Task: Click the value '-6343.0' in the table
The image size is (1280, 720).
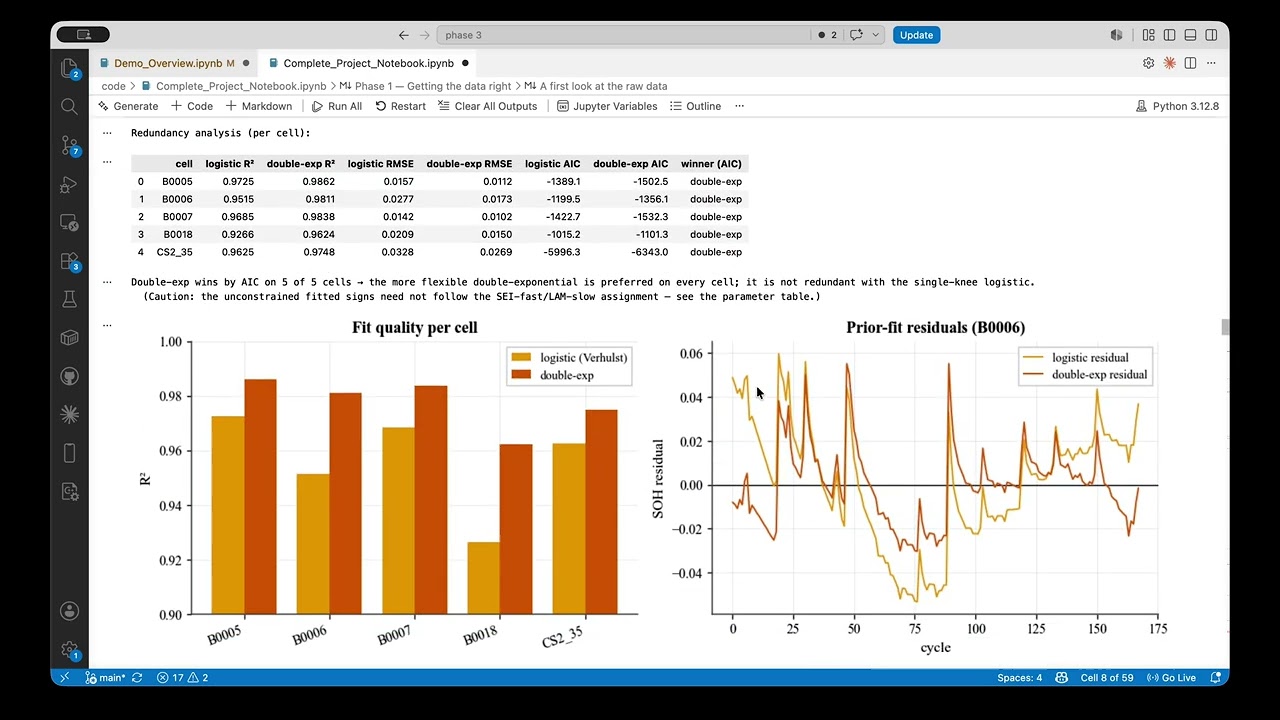Action: pyautogui.click(x=650, y=252)
